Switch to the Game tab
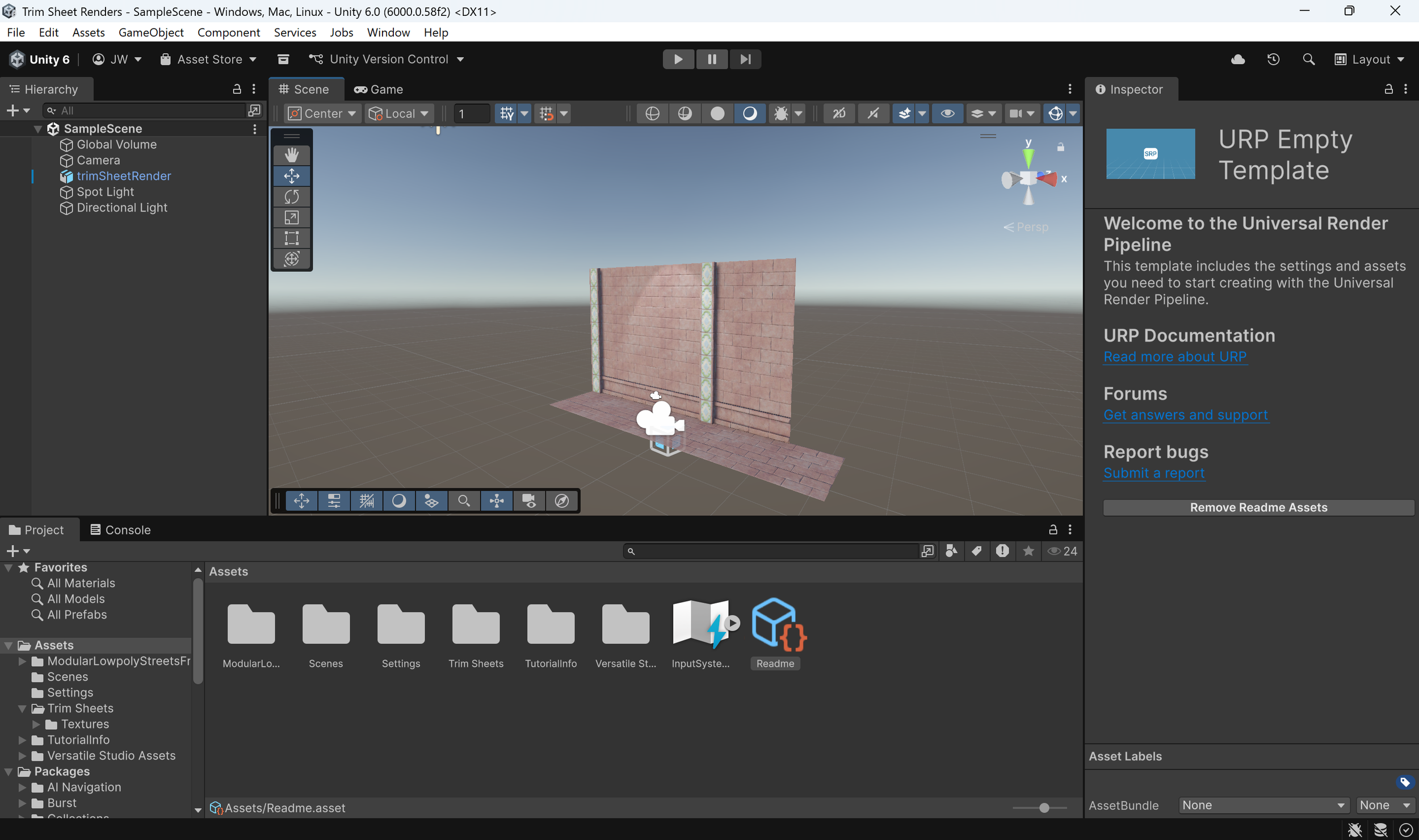Image resolution: width=1419 pixels, height=840 pixels. (x=379, y=89)
